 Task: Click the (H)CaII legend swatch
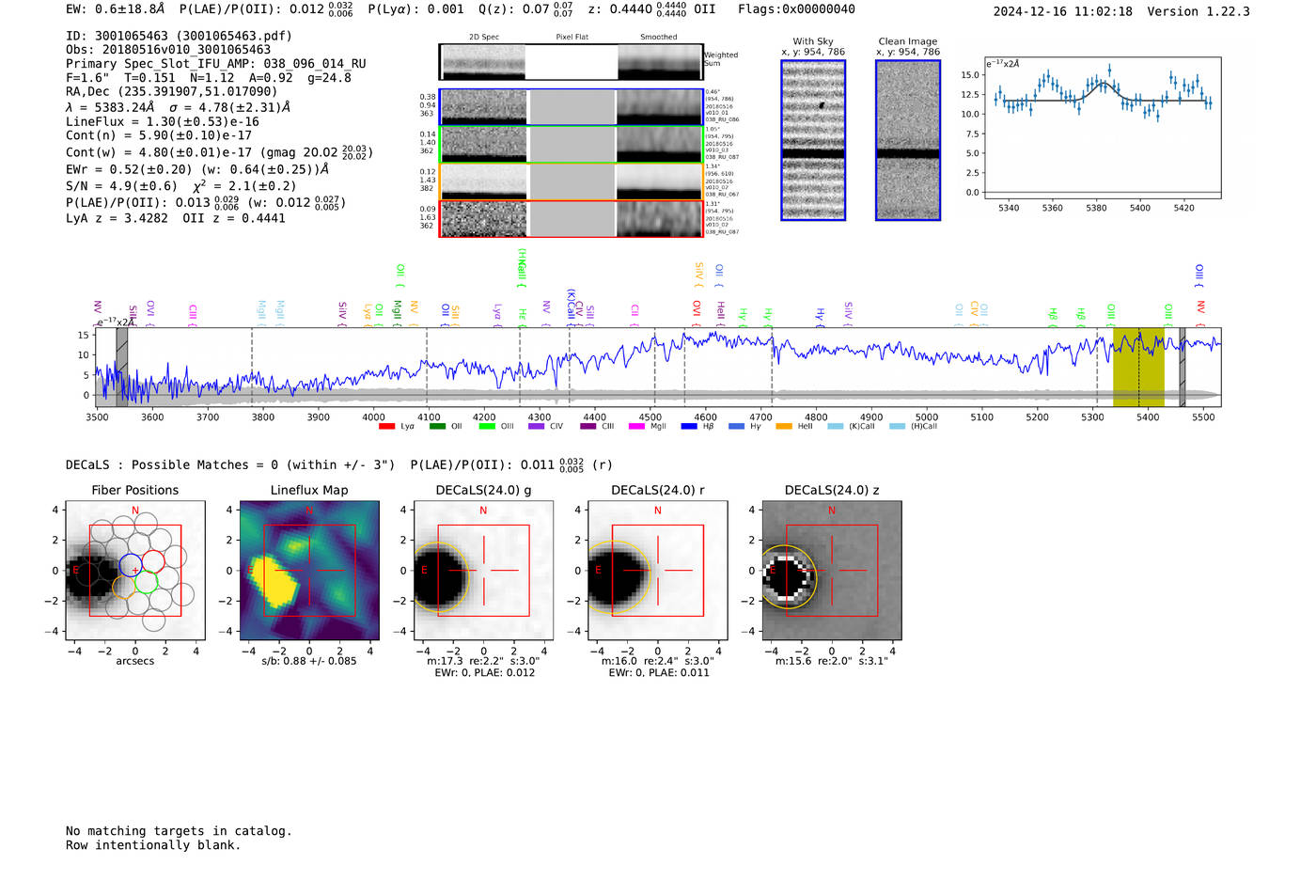[x=897, y=427]
